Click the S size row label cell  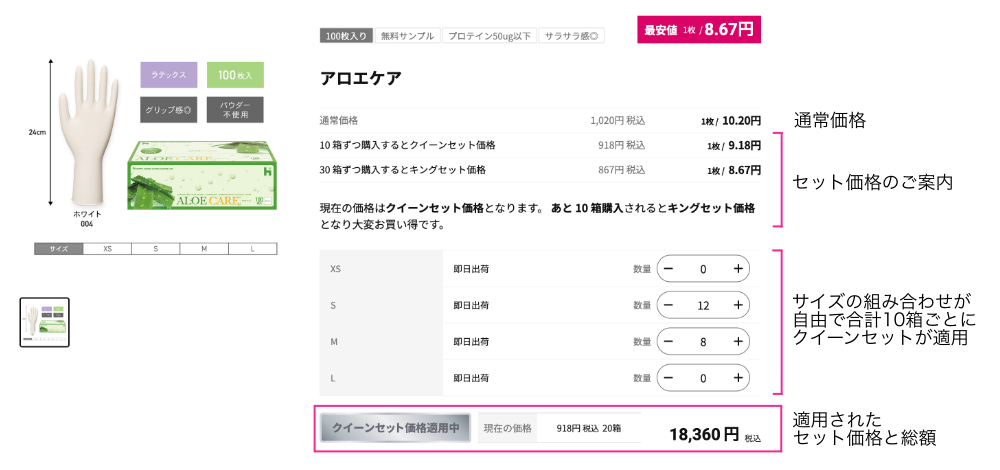point(381,305)
